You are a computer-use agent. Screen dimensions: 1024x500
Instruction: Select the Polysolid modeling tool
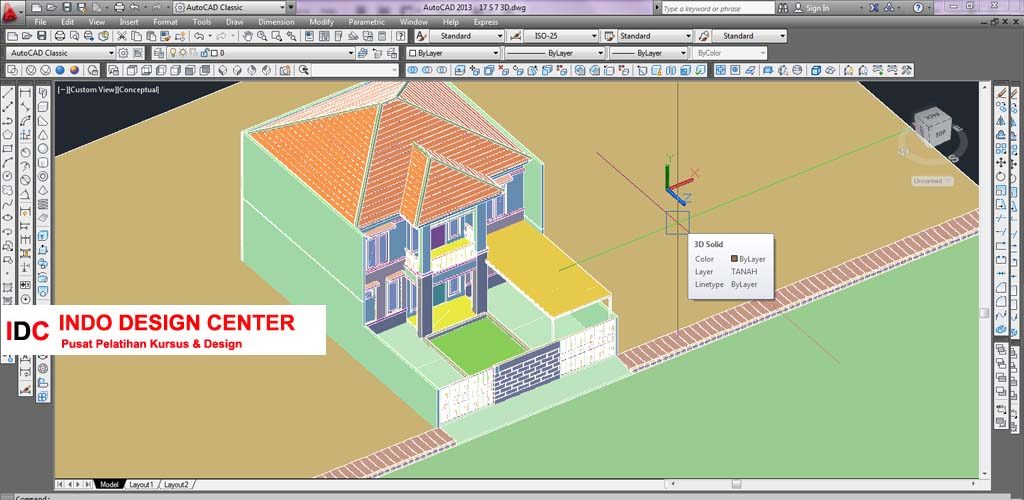click(43, 93)
